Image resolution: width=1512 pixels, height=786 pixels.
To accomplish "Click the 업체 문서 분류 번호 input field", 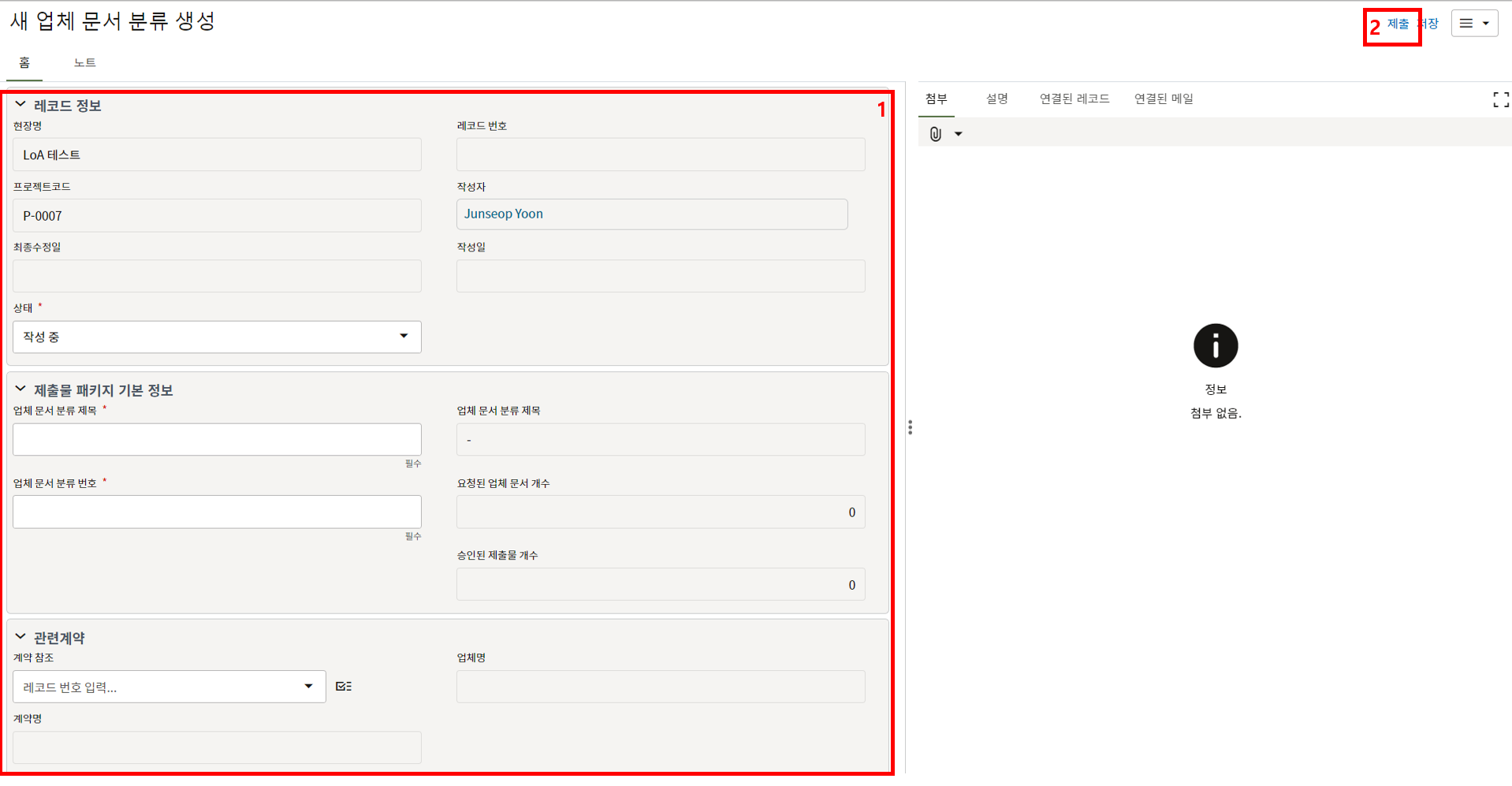I will (217, 512).
